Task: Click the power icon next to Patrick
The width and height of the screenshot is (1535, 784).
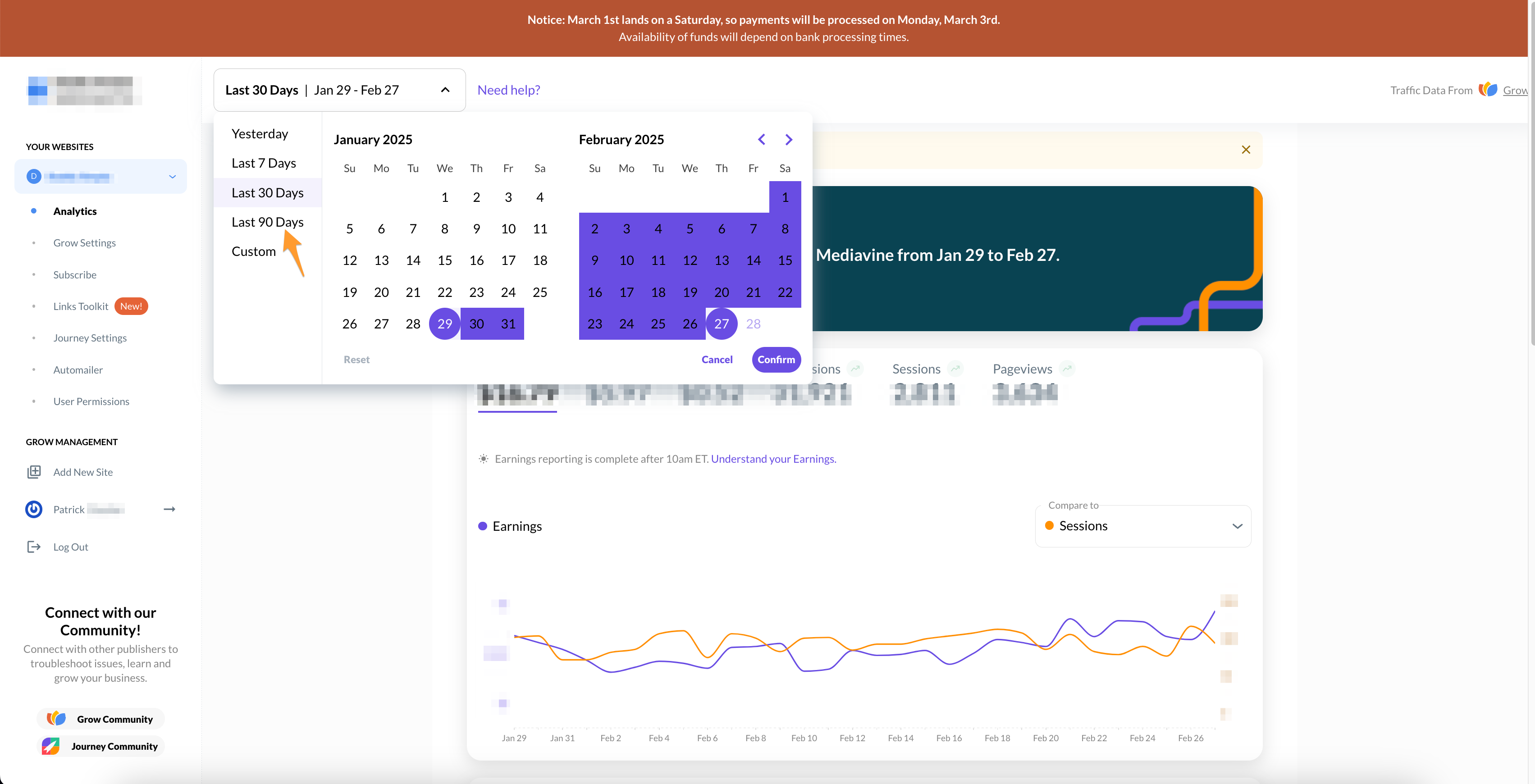Action: coord(34,509)
